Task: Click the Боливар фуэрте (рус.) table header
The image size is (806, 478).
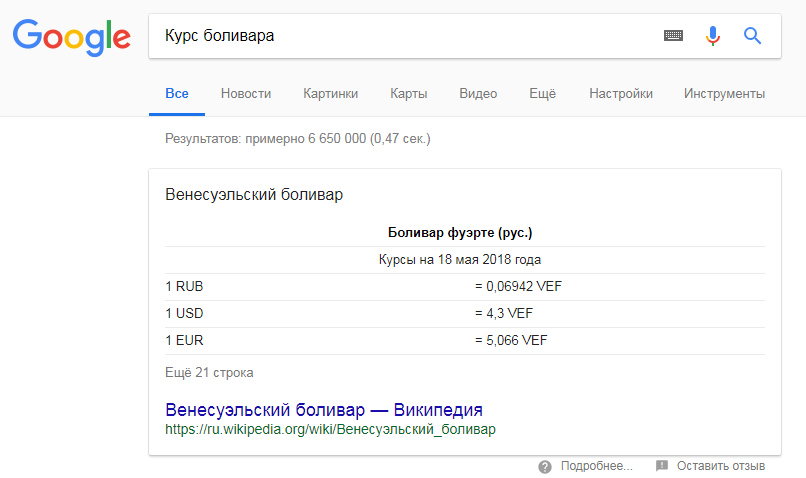Action: click(460, 233)
